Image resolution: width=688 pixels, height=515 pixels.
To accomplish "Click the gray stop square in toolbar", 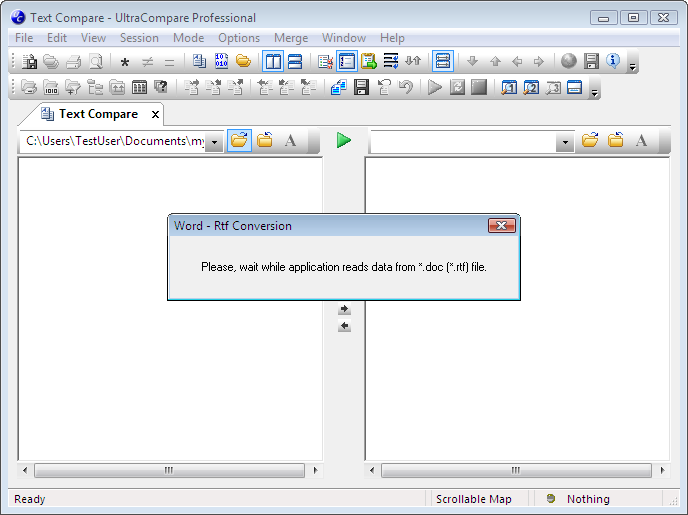I will 479,87.
